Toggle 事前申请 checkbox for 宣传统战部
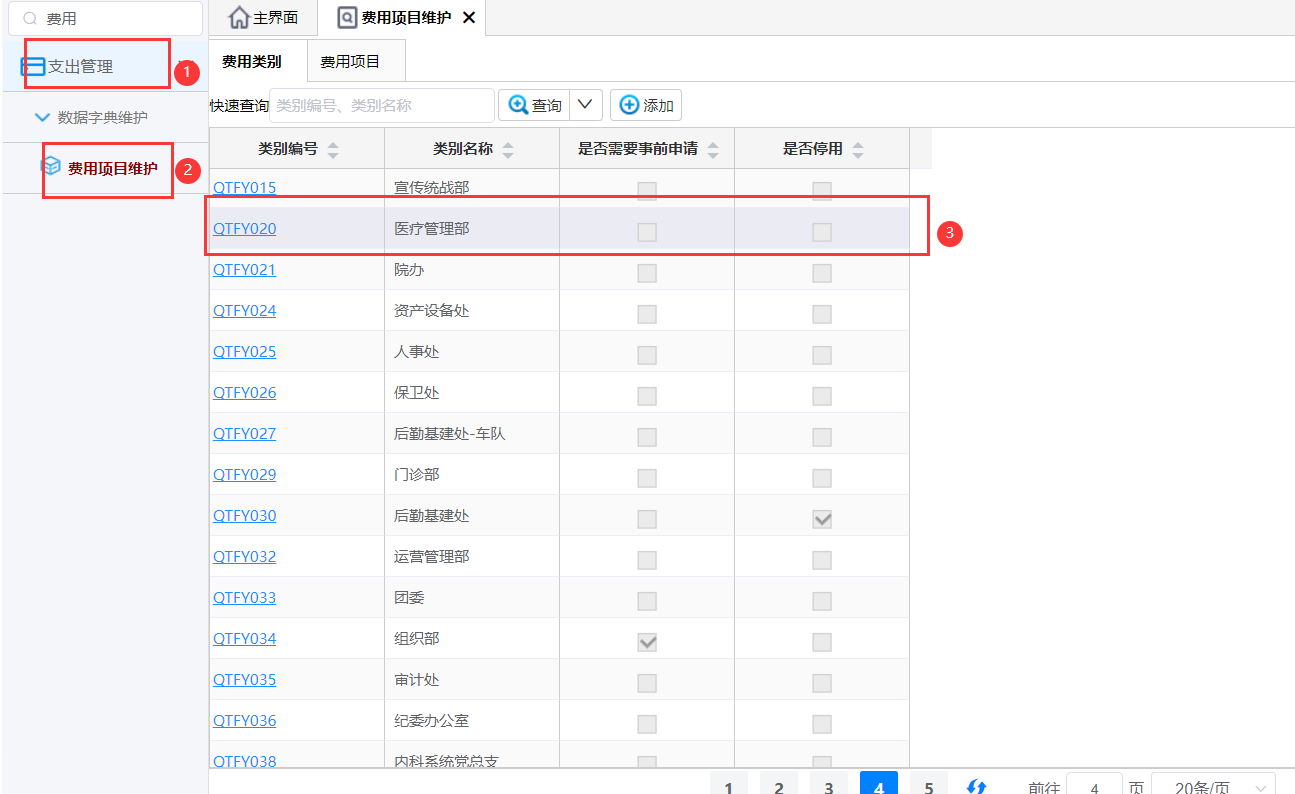This screenshot has height=794, width=1295. (647, 191)
